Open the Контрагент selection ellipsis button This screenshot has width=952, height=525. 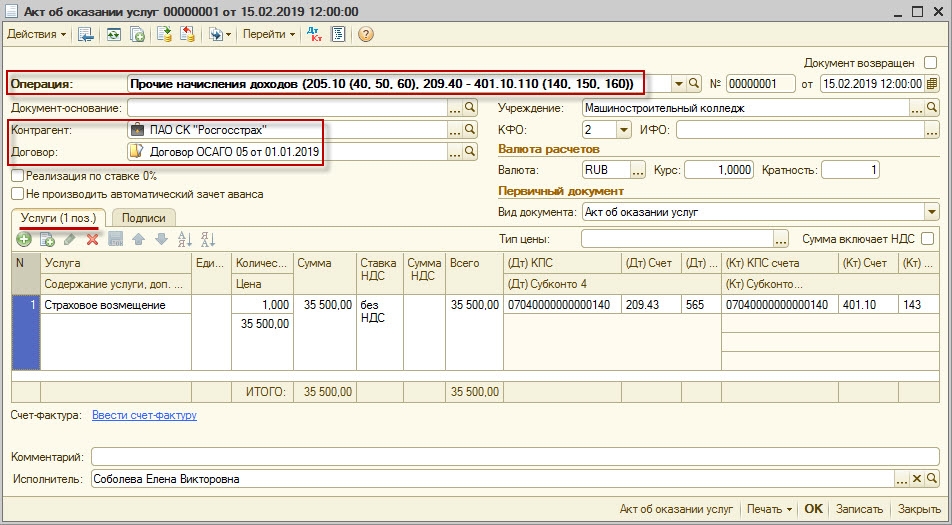[455, 129]
